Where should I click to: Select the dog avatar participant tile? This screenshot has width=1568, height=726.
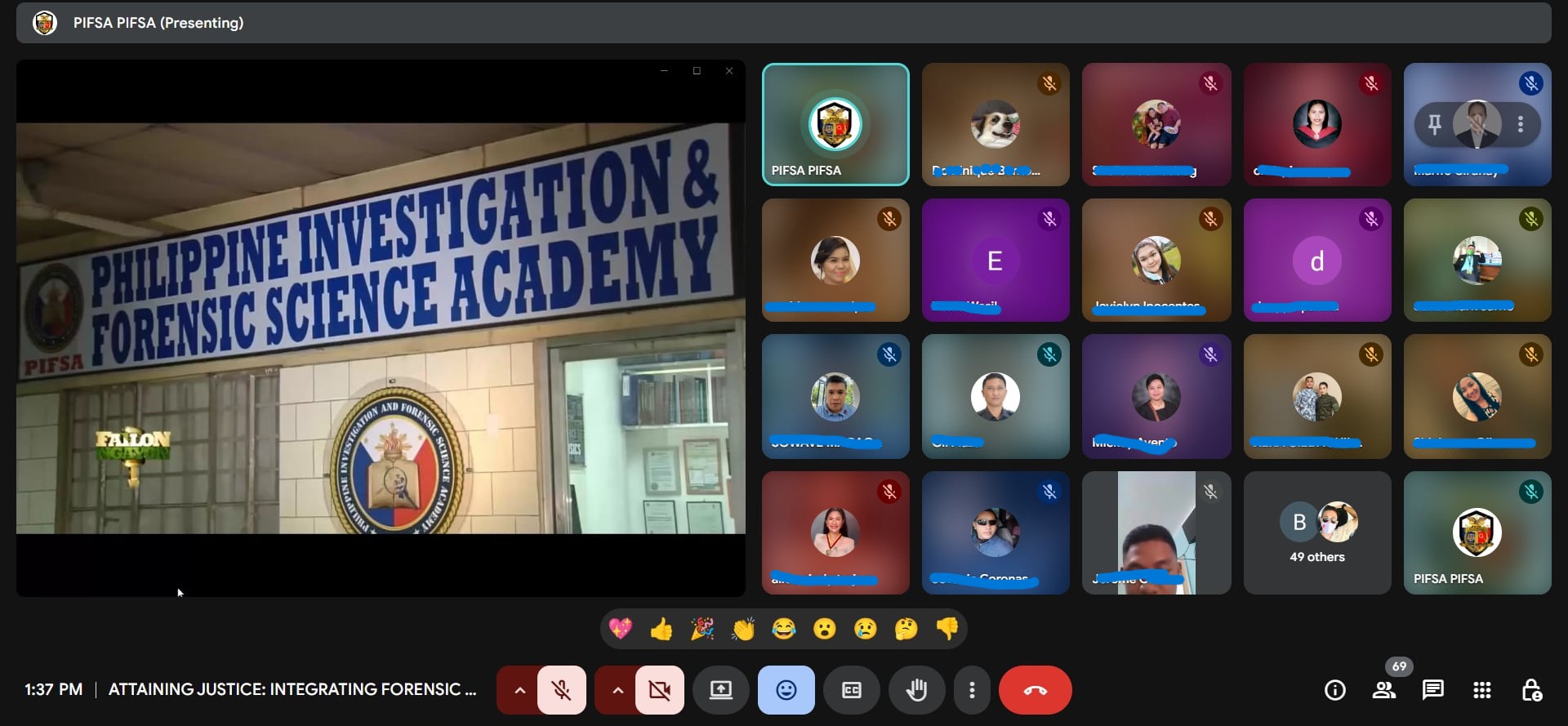coord(996,124)
